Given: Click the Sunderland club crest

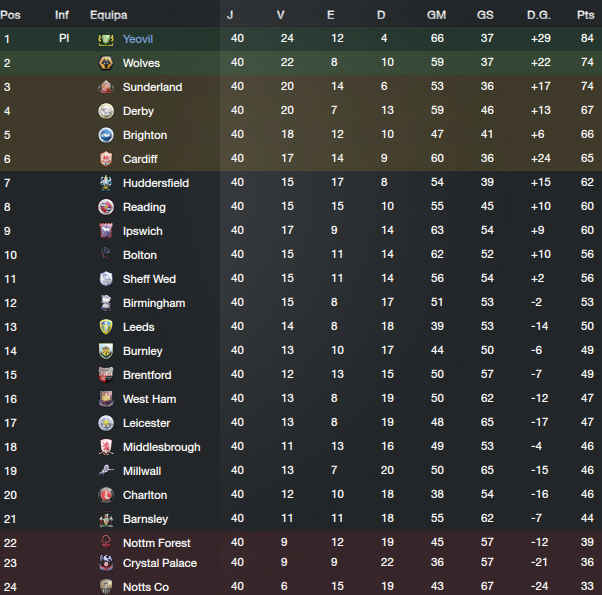Looking at the screenshot, I should point(106,87).
